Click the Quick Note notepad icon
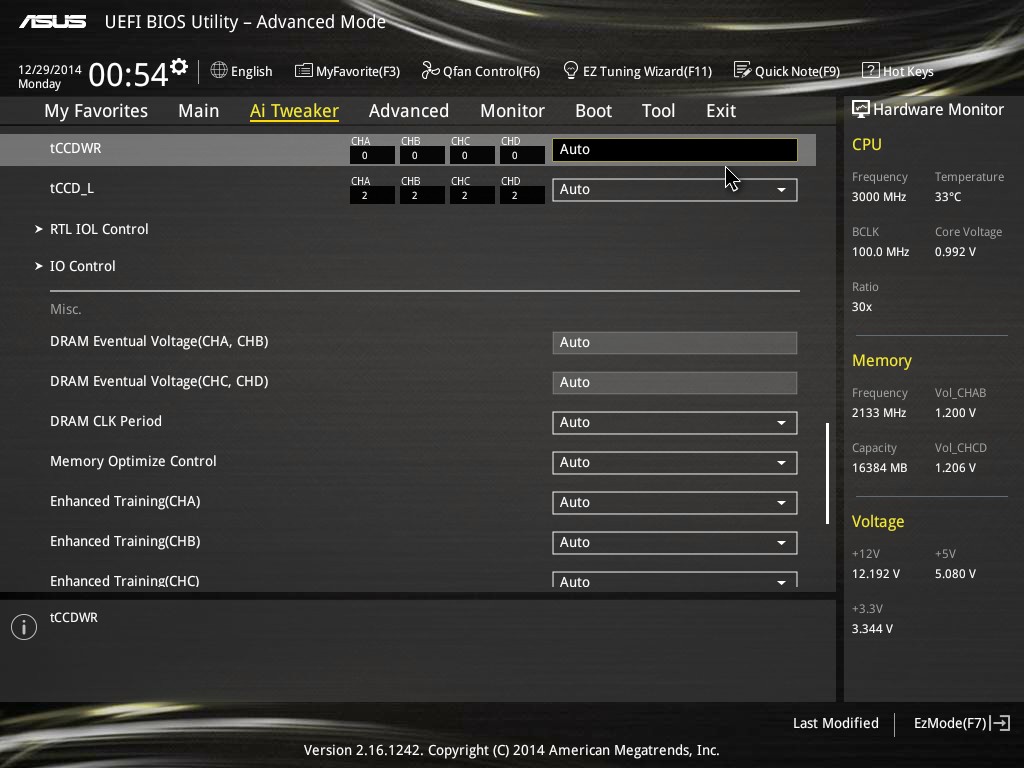The width and height of the screenshot is (1024, 768). 743,70
